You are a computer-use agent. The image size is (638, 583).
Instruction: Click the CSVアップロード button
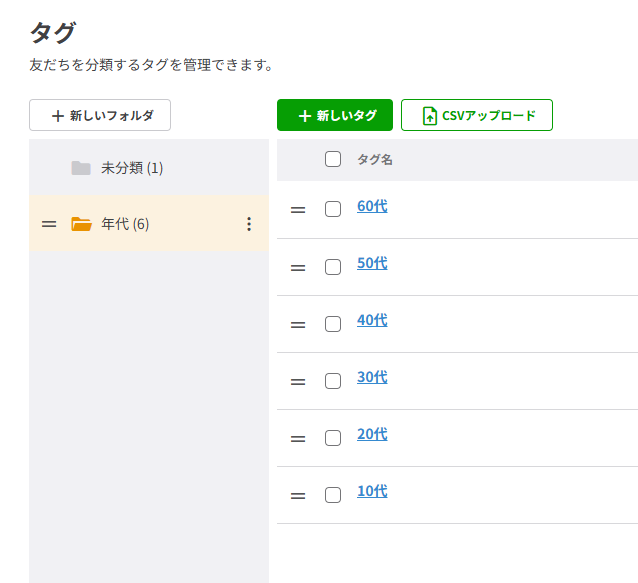[x=477, y=115]
